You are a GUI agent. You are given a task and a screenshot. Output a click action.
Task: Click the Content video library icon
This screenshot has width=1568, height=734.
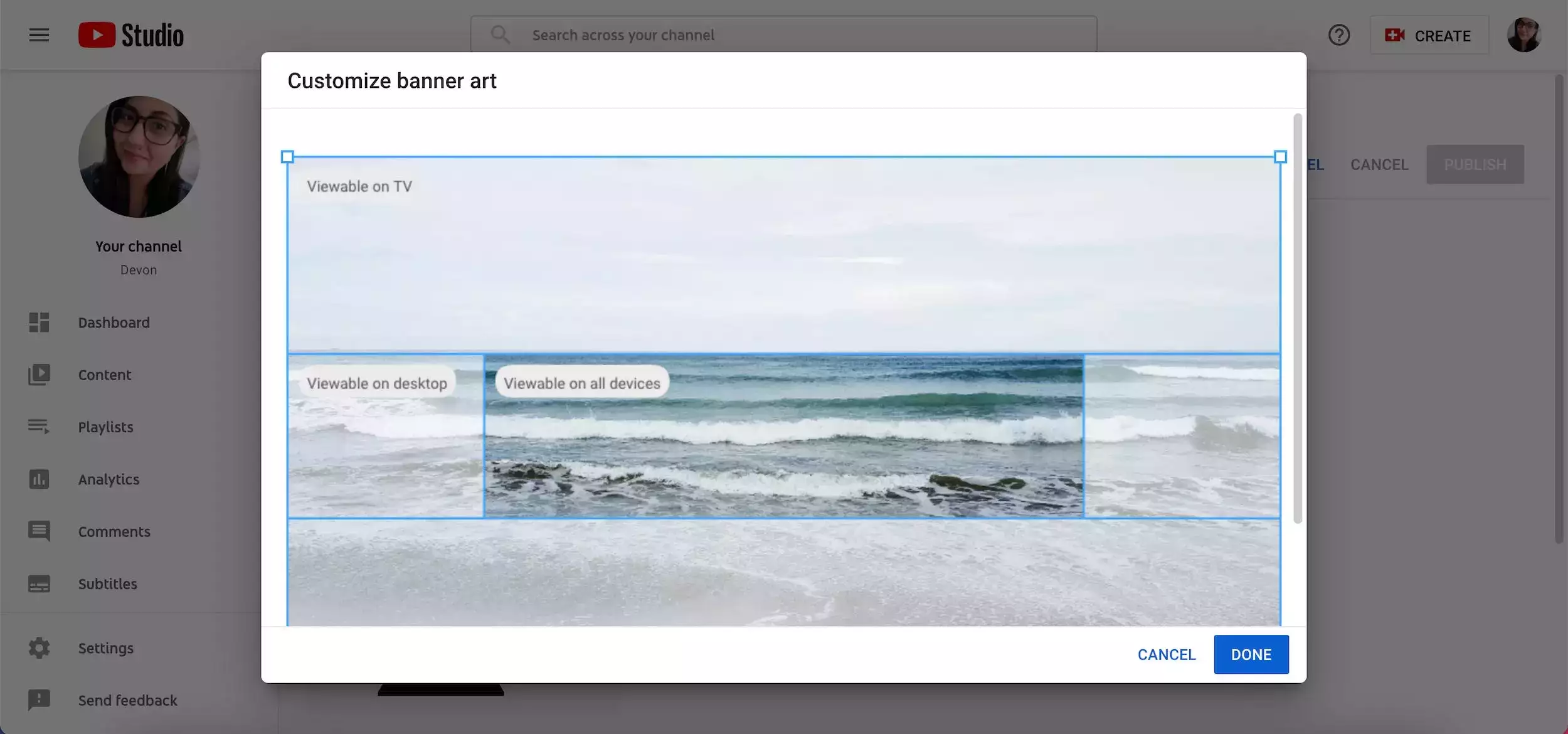pyautogui.click(x=39, y=375)
